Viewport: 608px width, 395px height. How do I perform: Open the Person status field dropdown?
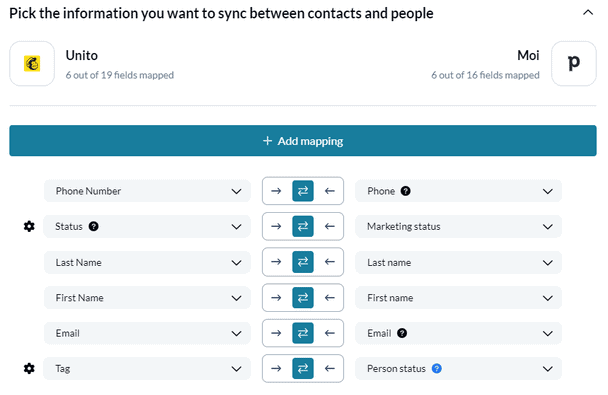pyautogui.click(x=458, y=369)
